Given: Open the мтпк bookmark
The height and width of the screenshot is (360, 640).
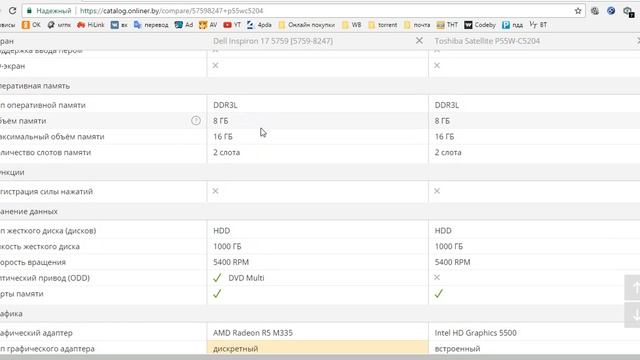Looking at the screenshot, I should pyautogui.click(x=59, y=25).
